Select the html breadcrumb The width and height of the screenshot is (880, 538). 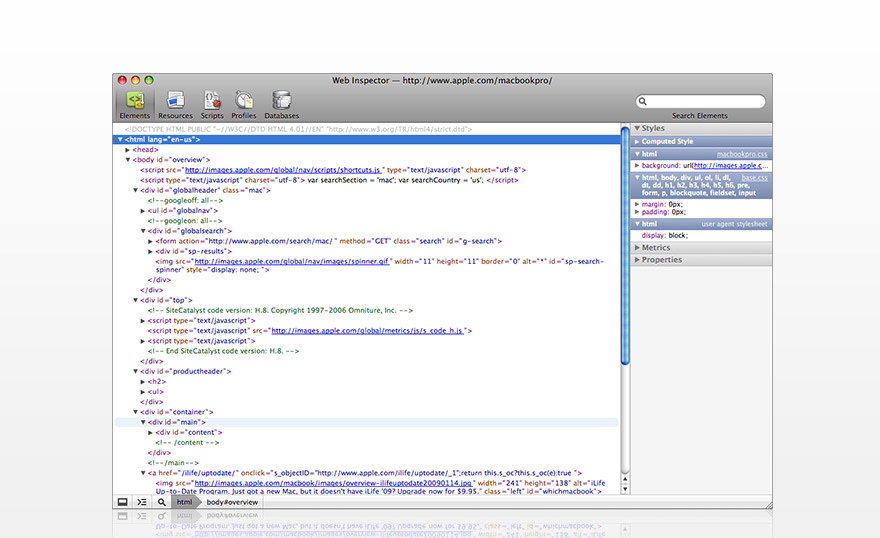[185, 502]
